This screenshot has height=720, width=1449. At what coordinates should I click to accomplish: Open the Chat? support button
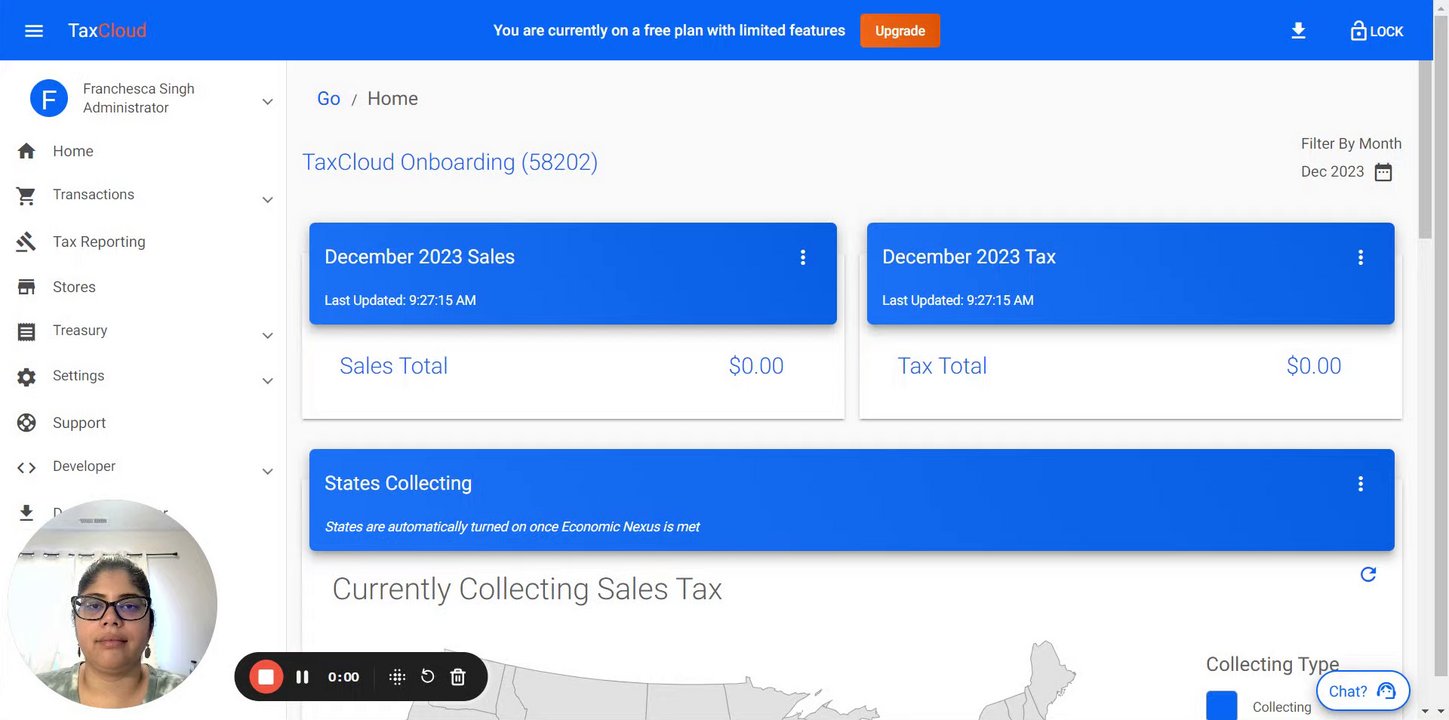[1363, 691]
